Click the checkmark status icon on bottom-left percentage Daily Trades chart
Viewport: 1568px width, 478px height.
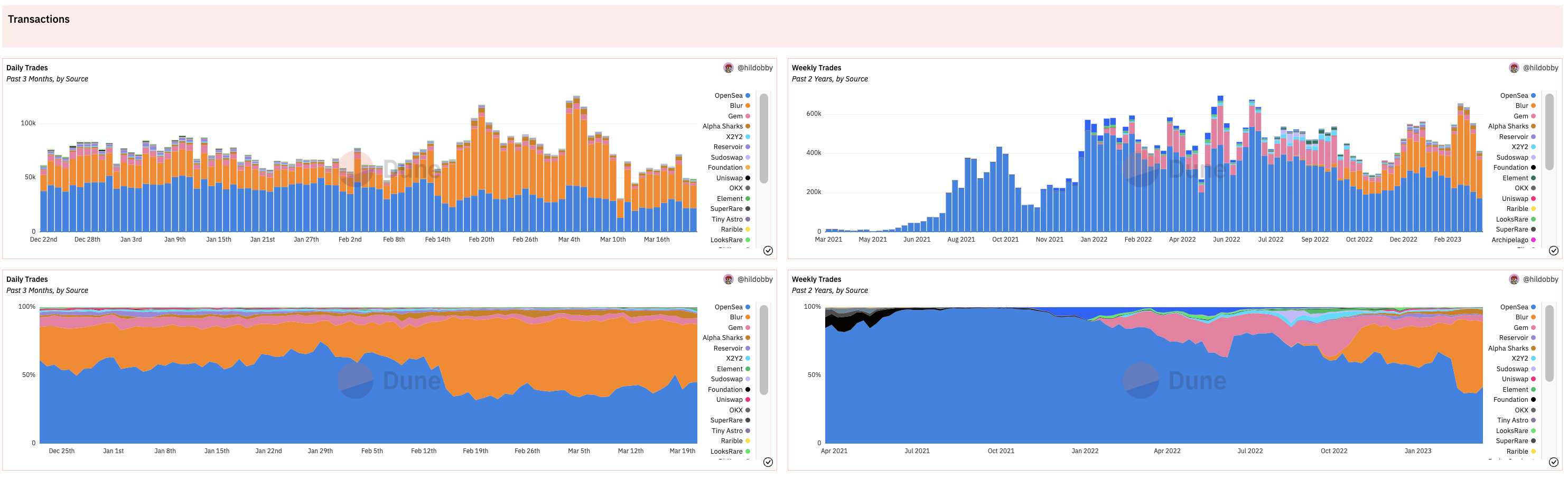[768, 462]
